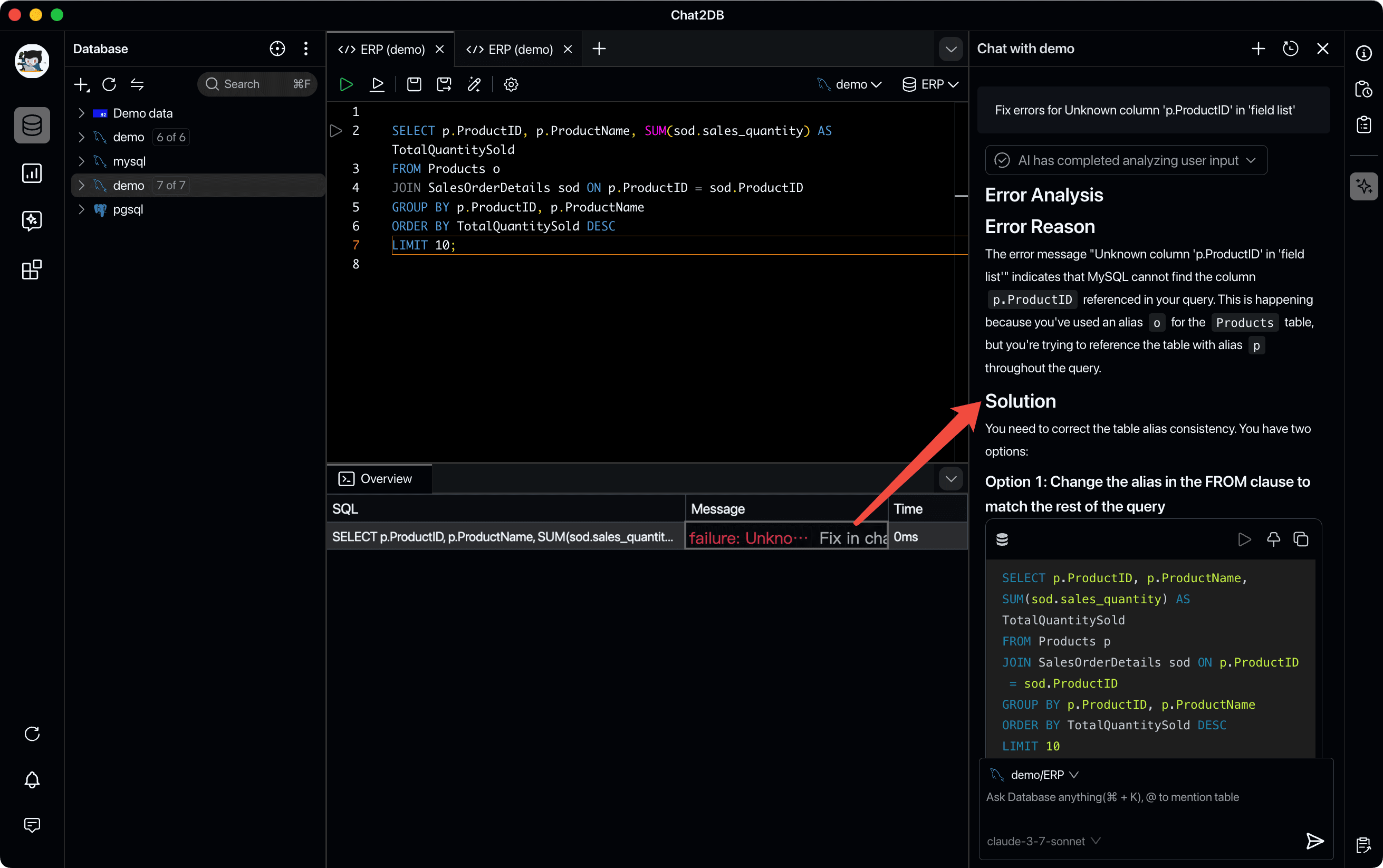The width and height of the screenshot is (1383, 868).
Task: Open the ERP database dropdown
Action: pyautogui.click(x=930, y=84)
